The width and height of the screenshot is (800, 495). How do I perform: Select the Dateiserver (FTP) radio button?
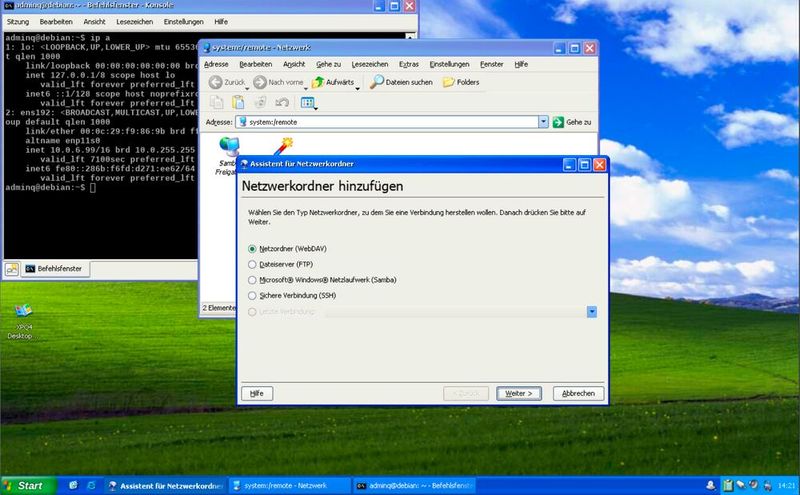coord(252,264)
